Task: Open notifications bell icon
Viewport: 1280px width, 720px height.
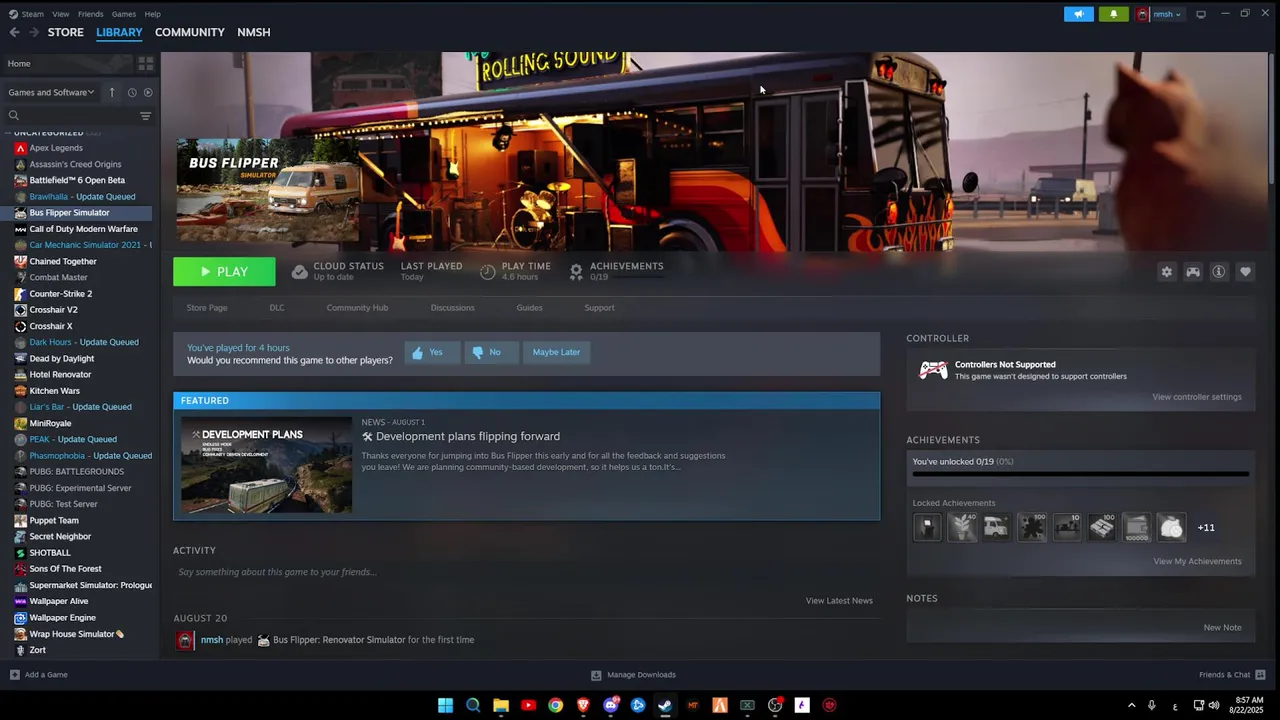Action: [1113, 14]
